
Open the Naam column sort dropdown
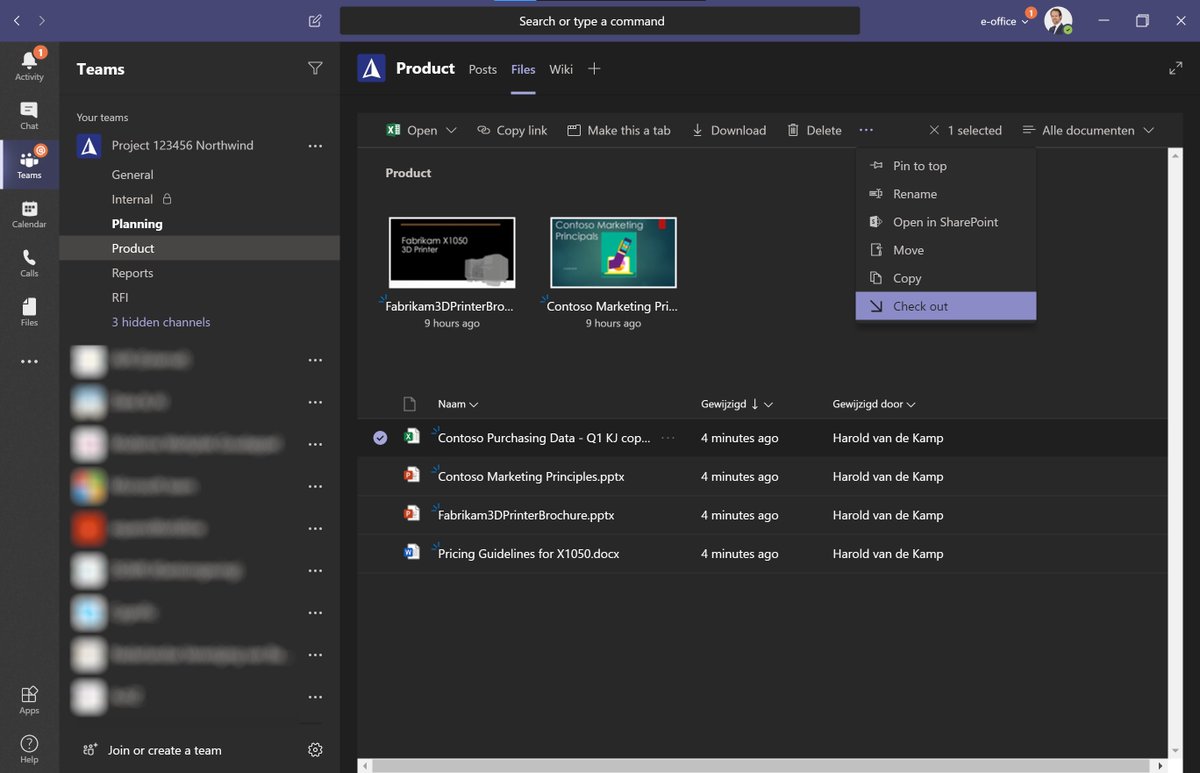(458, 404)
